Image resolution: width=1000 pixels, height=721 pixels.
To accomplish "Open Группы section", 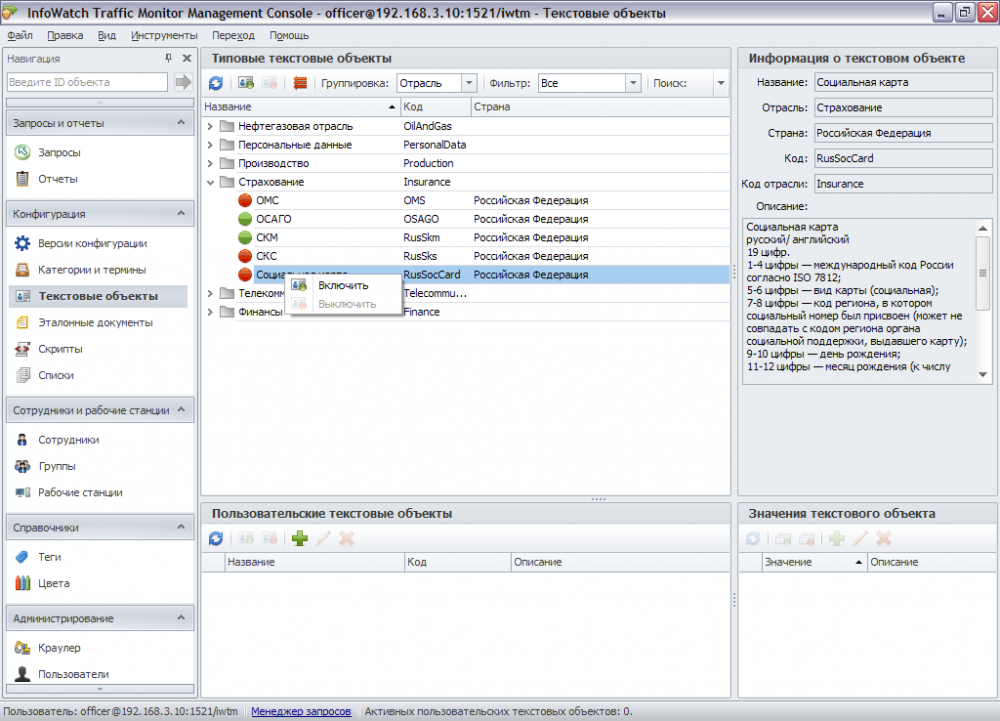I will pyautogui.click(x=57, y=466).
